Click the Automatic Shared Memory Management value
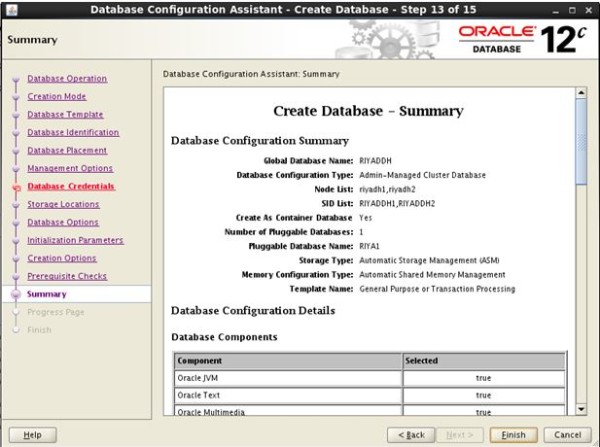Viewport: 600px width, 447px height. click(432, 275)
